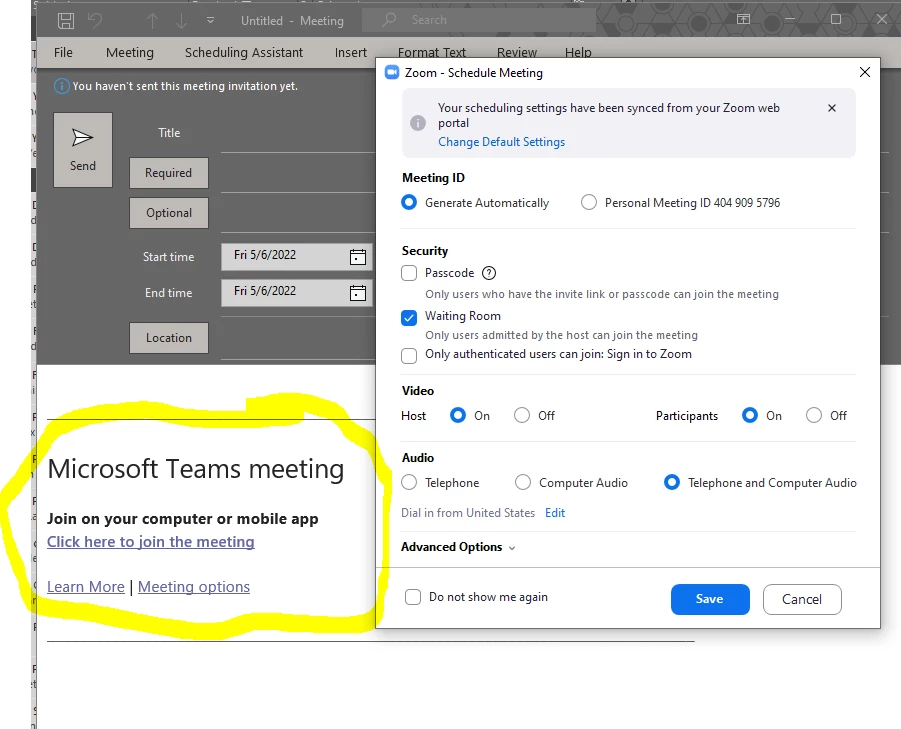
Task: Open Start time calendar picker icon
Action: 357,257
